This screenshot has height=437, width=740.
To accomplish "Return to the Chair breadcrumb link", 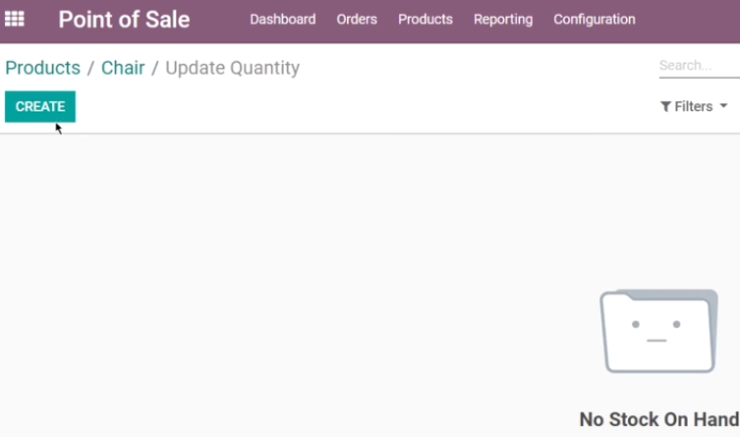I will 123,68.
